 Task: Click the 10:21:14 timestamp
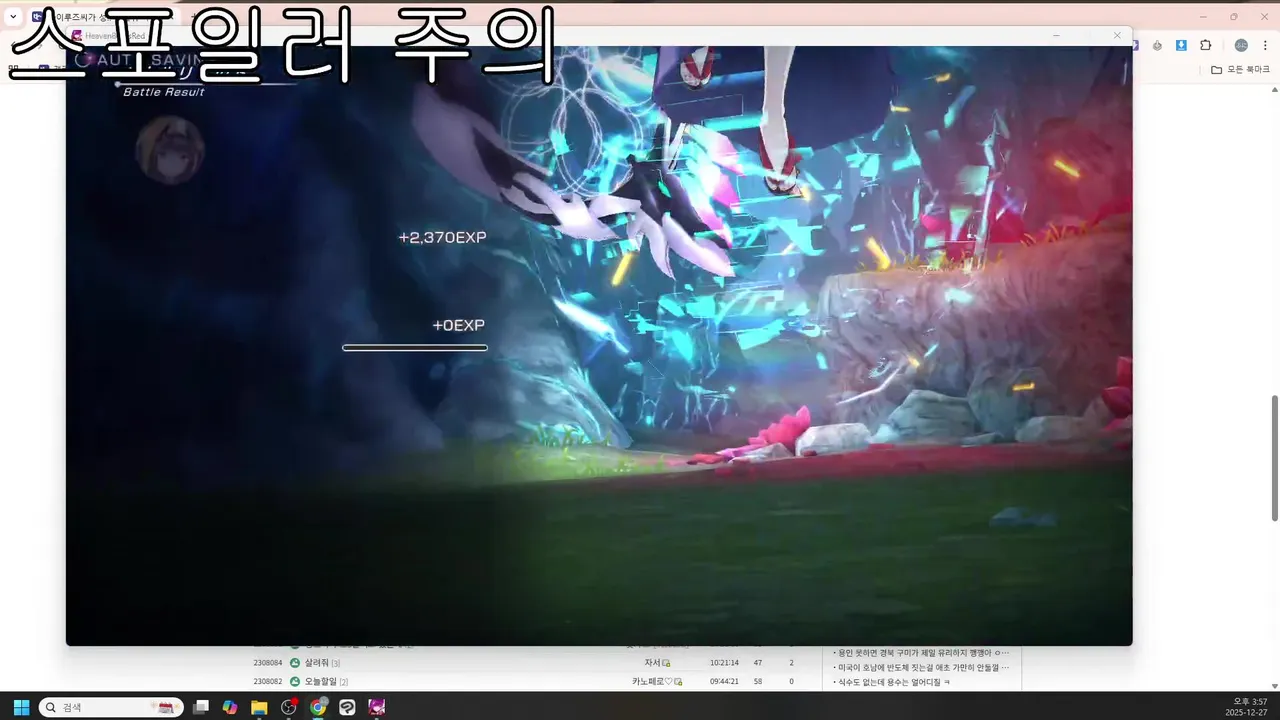pyautogui.click(x=724, y=663)
